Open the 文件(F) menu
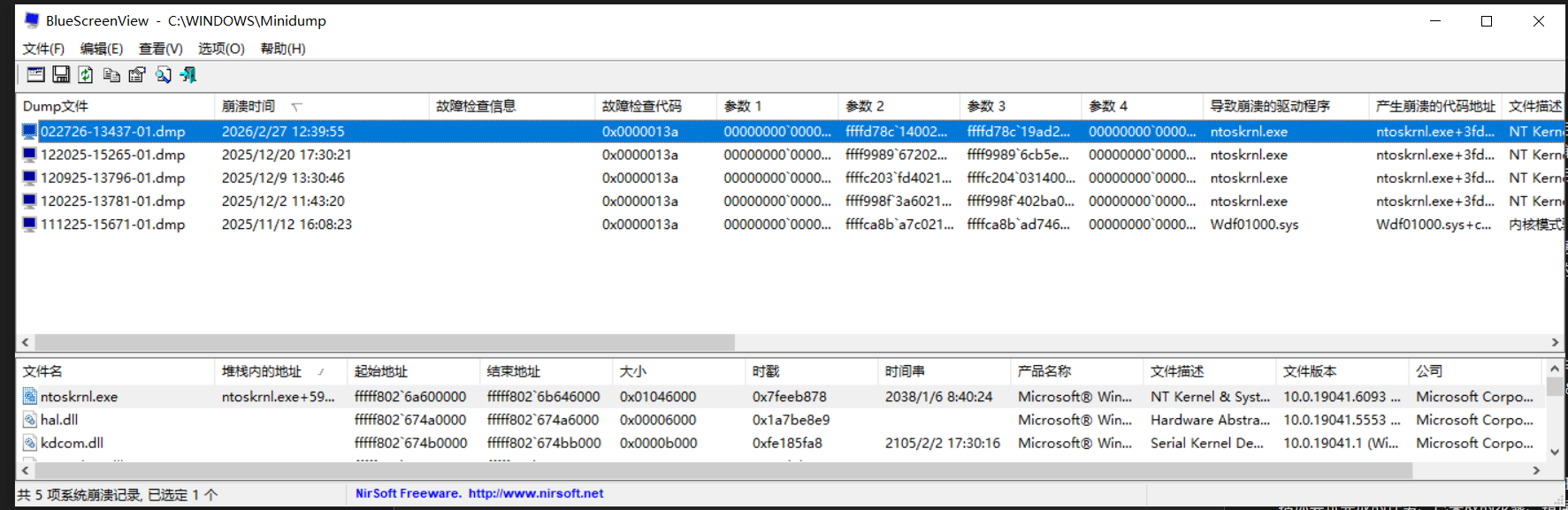 click(x=43, y=49)
